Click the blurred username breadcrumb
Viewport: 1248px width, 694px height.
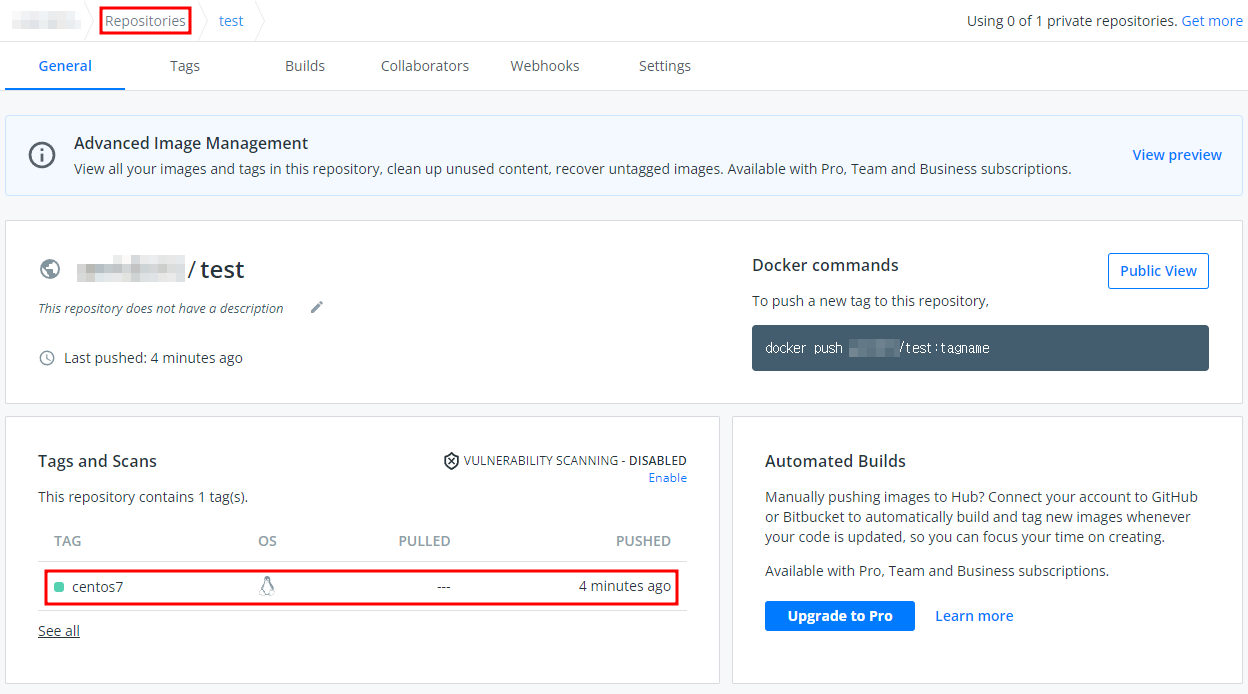tap(45, 20)
